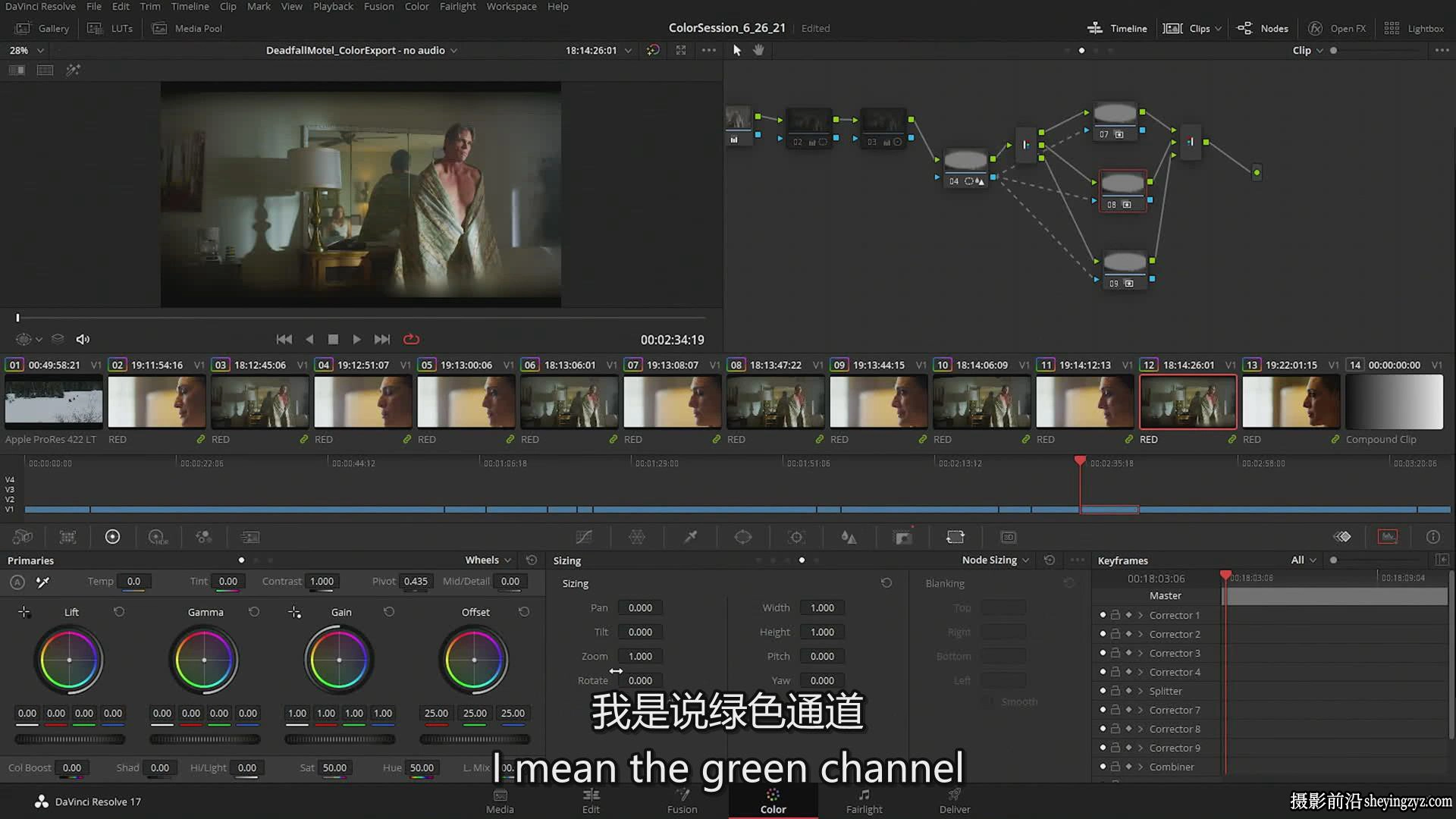Select the hand pan tool in node editor
This screenshot has height=819, width=1456.
click(x=758, y=50)
